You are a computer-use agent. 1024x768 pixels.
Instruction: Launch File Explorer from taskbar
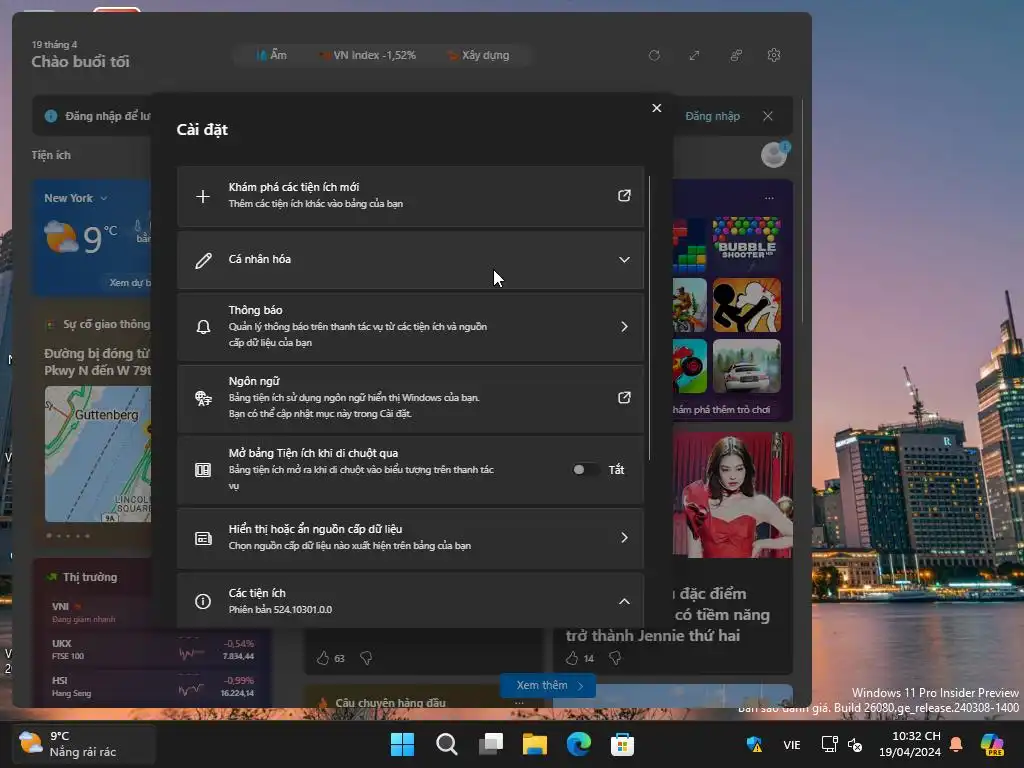[535, 744]
